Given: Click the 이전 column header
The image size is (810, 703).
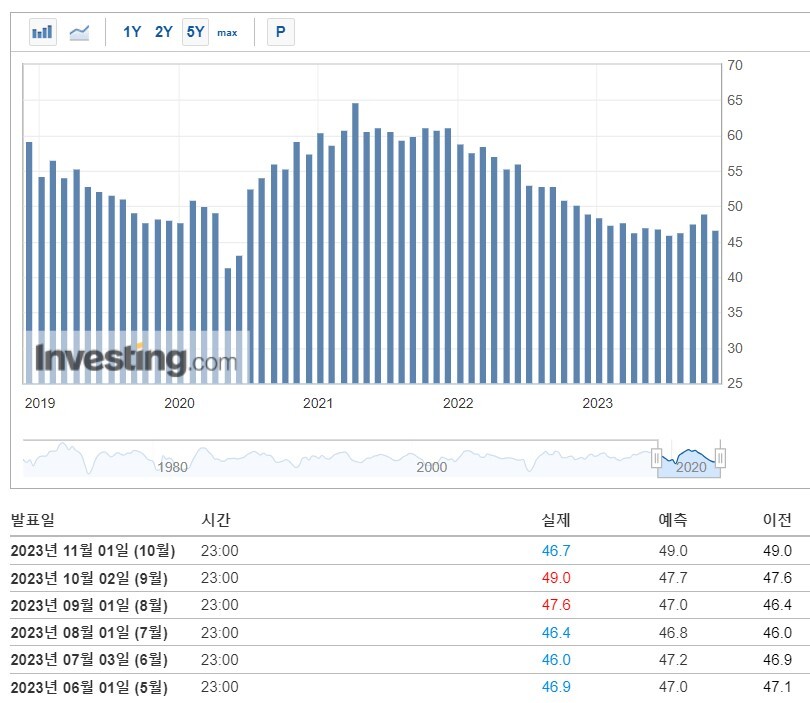Looking at the screenshot, I should [777, 520].
